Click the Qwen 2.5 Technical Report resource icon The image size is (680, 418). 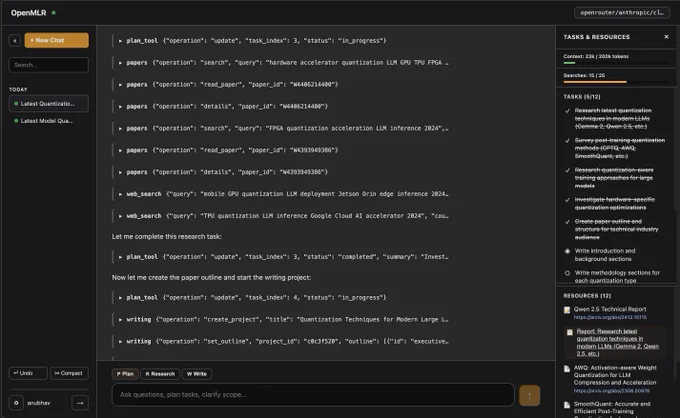tap(567, 310)
